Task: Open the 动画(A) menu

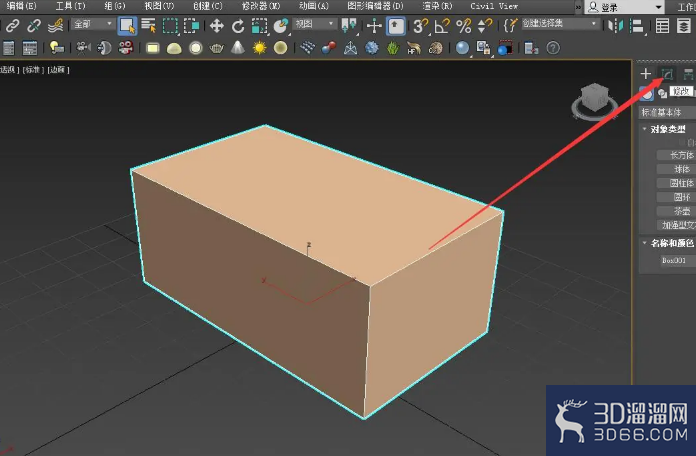Action: (314, 6)
